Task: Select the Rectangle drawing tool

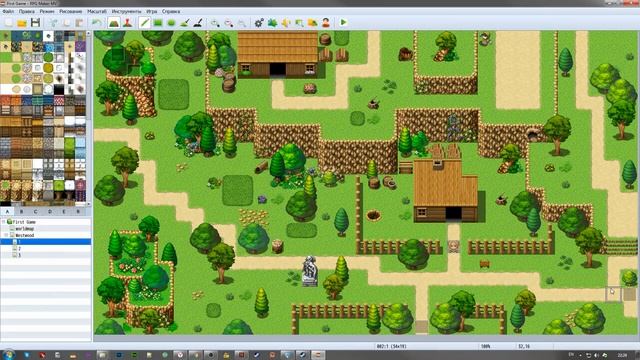Action: [158, 22]
